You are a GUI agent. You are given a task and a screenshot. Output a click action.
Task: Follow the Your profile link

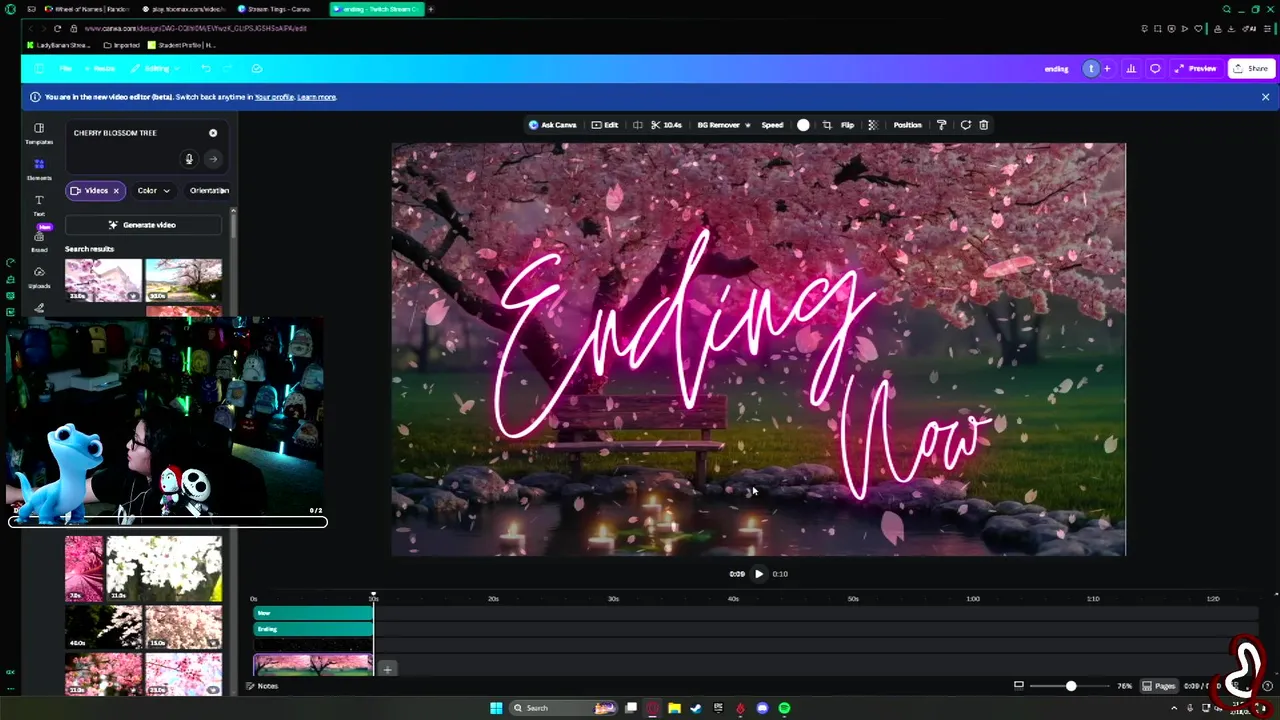[274, 97]
